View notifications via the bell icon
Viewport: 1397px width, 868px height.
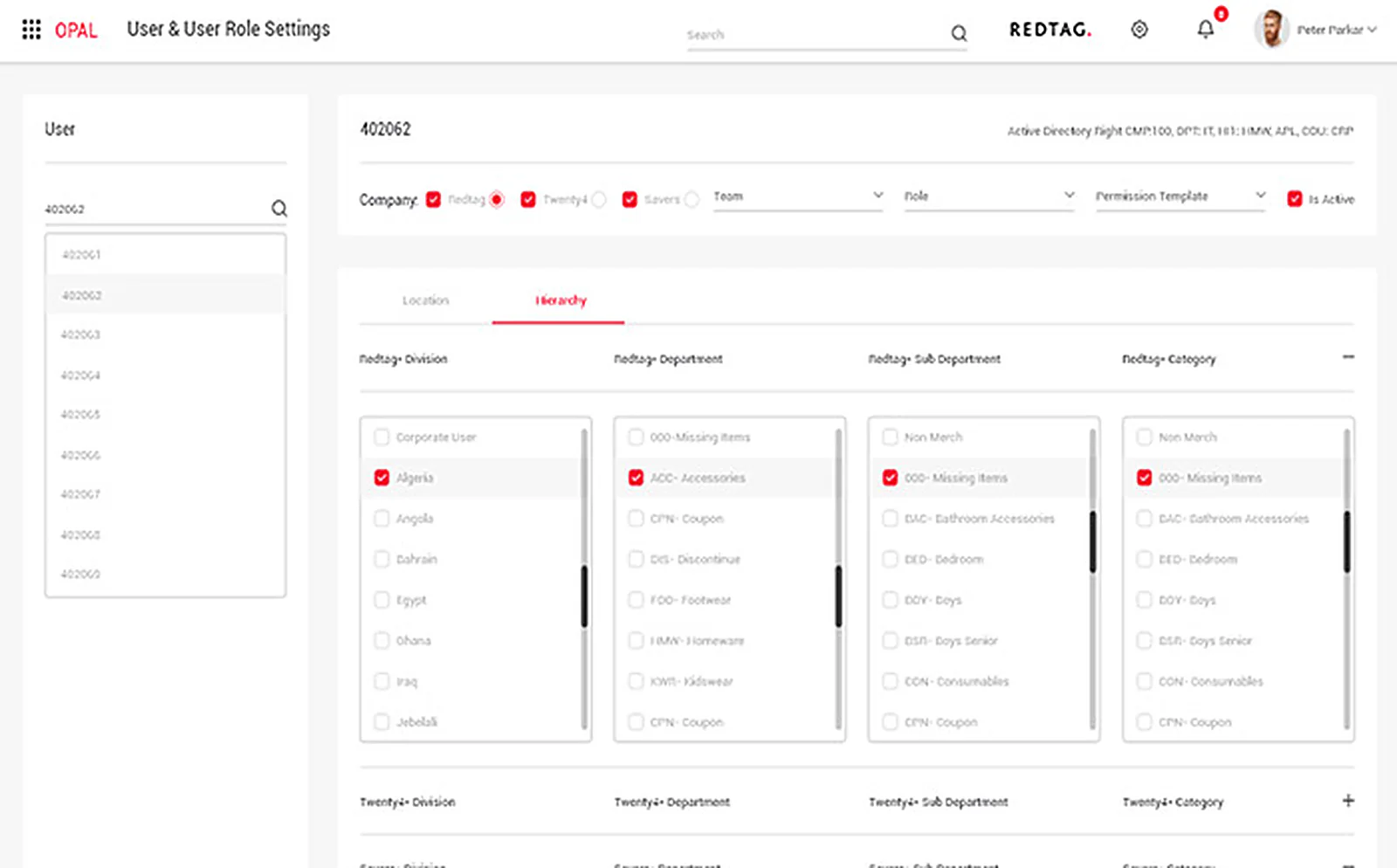click(x=1206, y=30)
